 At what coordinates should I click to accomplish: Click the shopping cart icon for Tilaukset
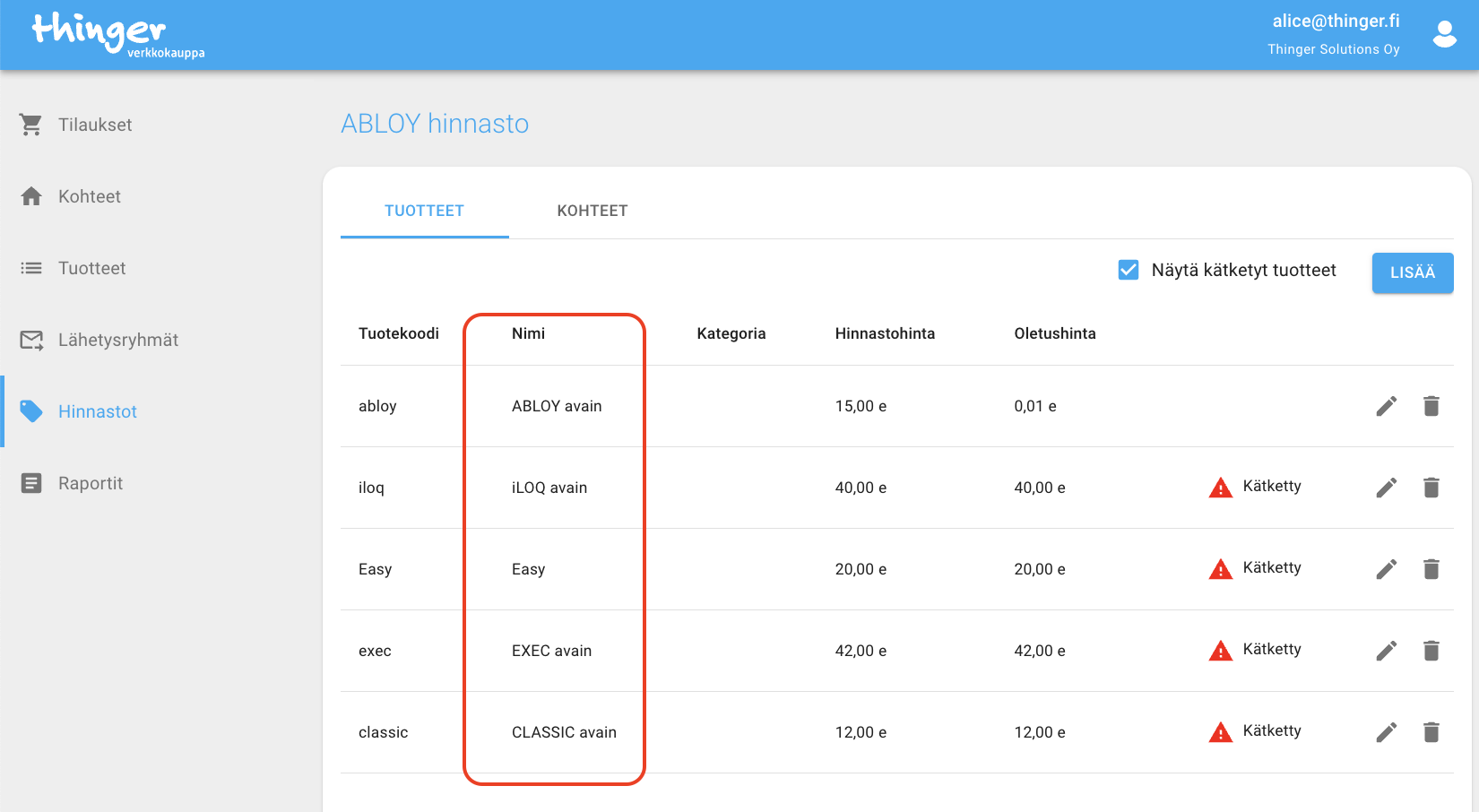[x=31, y=125]
